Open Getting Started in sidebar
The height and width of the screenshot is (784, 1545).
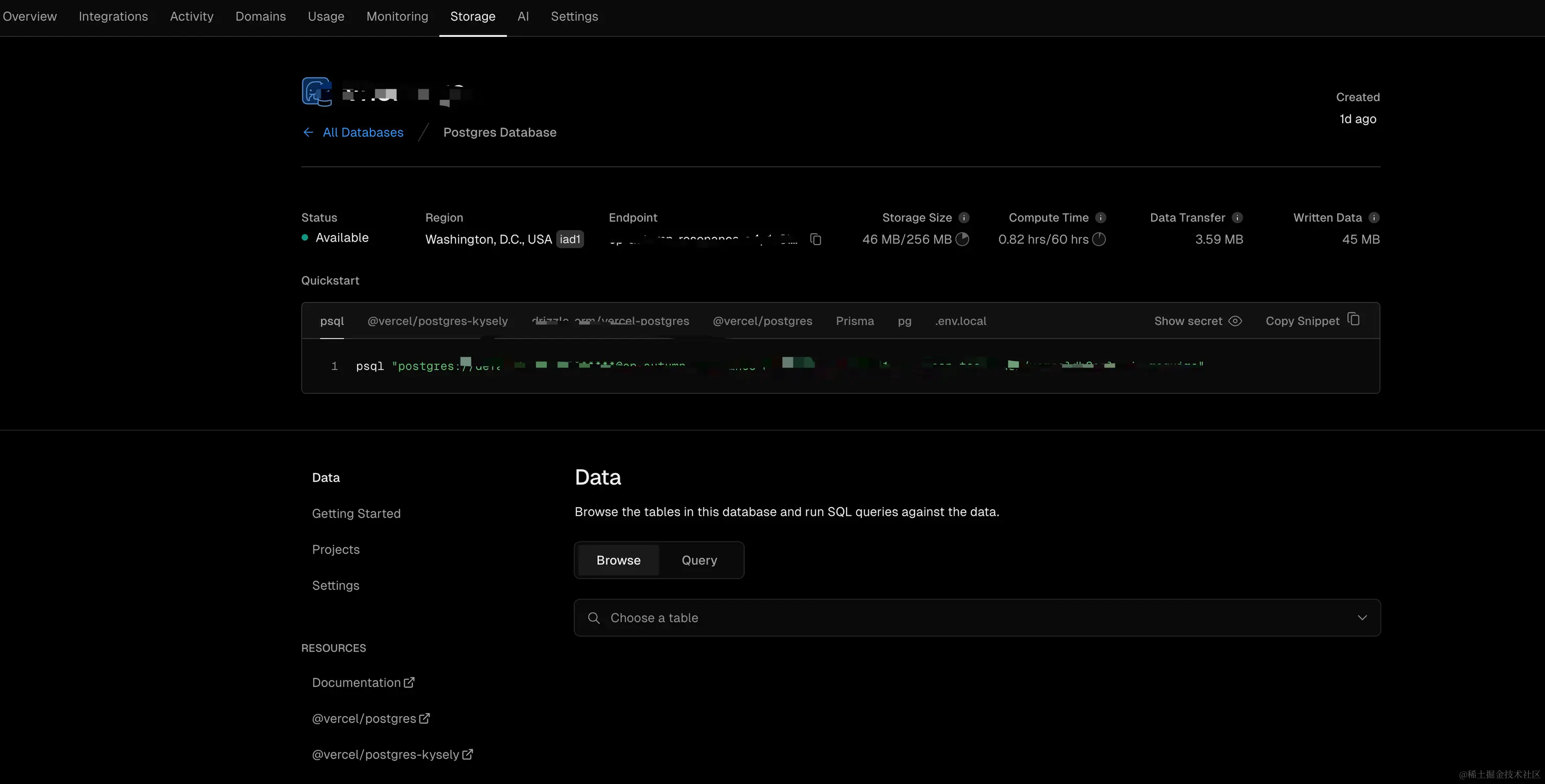coord(356,514)
